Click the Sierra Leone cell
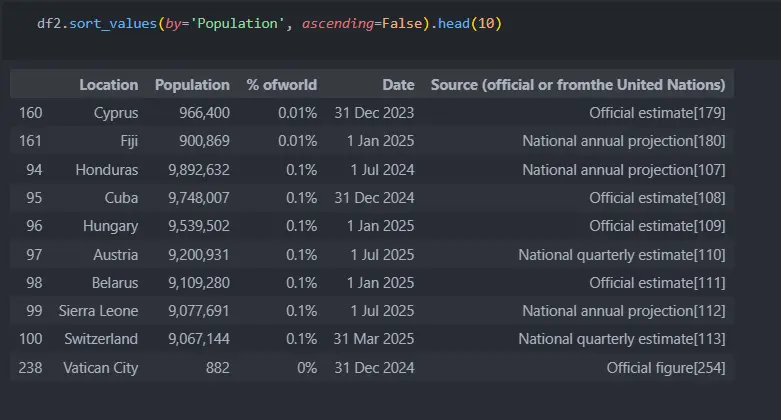 point(99,311)
